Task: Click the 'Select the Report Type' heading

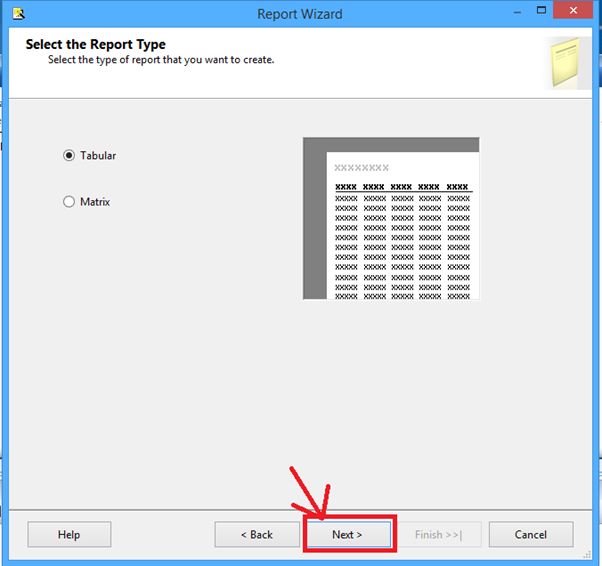Action: 96,45
